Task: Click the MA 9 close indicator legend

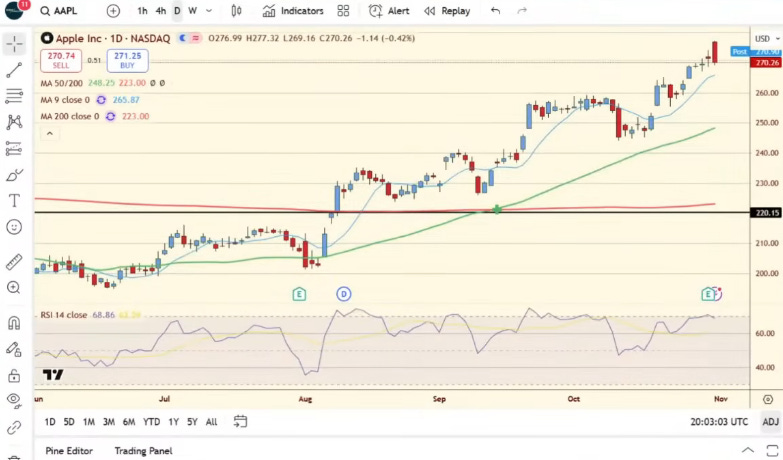Action: (x=65, y=100)
